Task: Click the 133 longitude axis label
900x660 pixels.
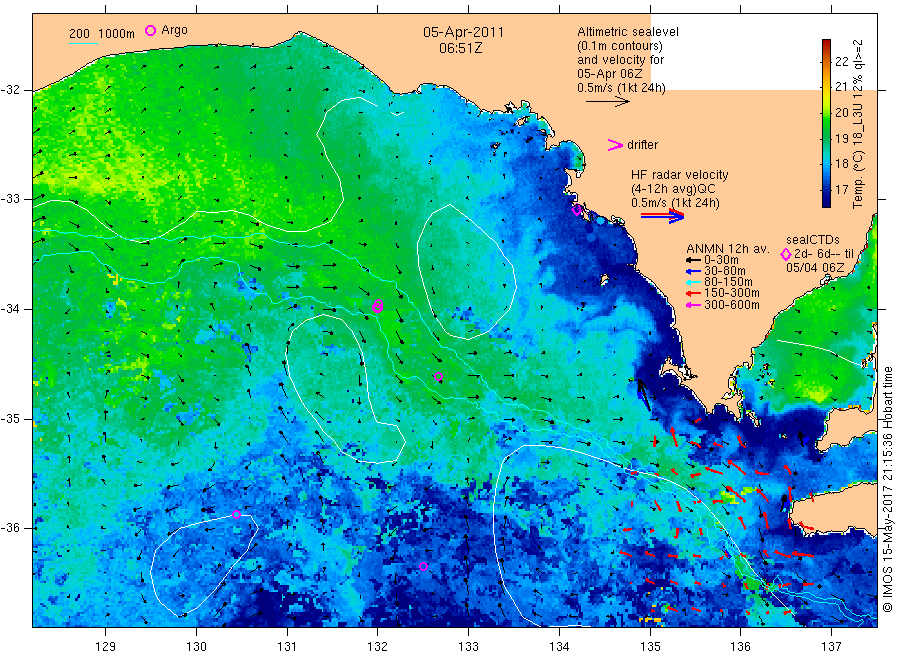Action: 468,647
